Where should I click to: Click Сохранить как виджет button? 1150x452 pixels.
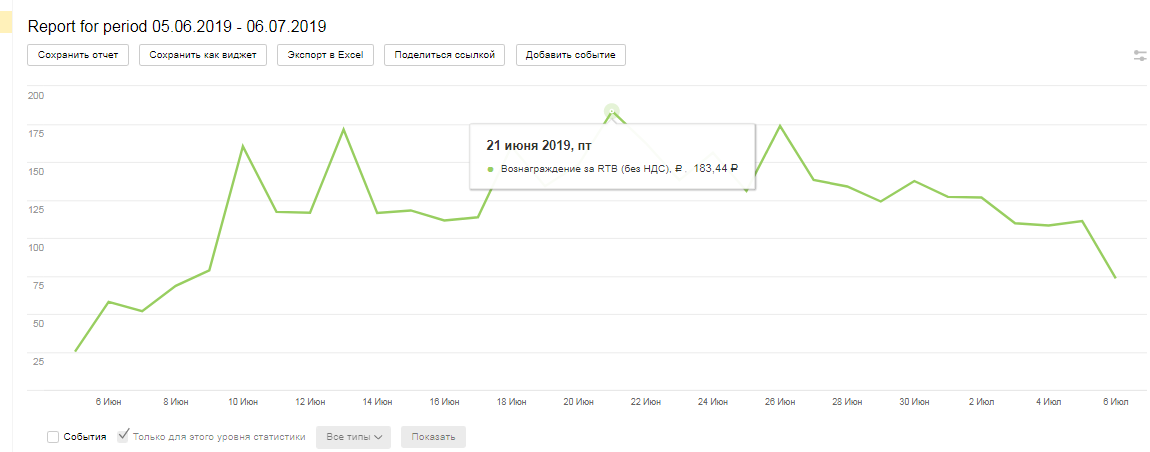(203, 55)
